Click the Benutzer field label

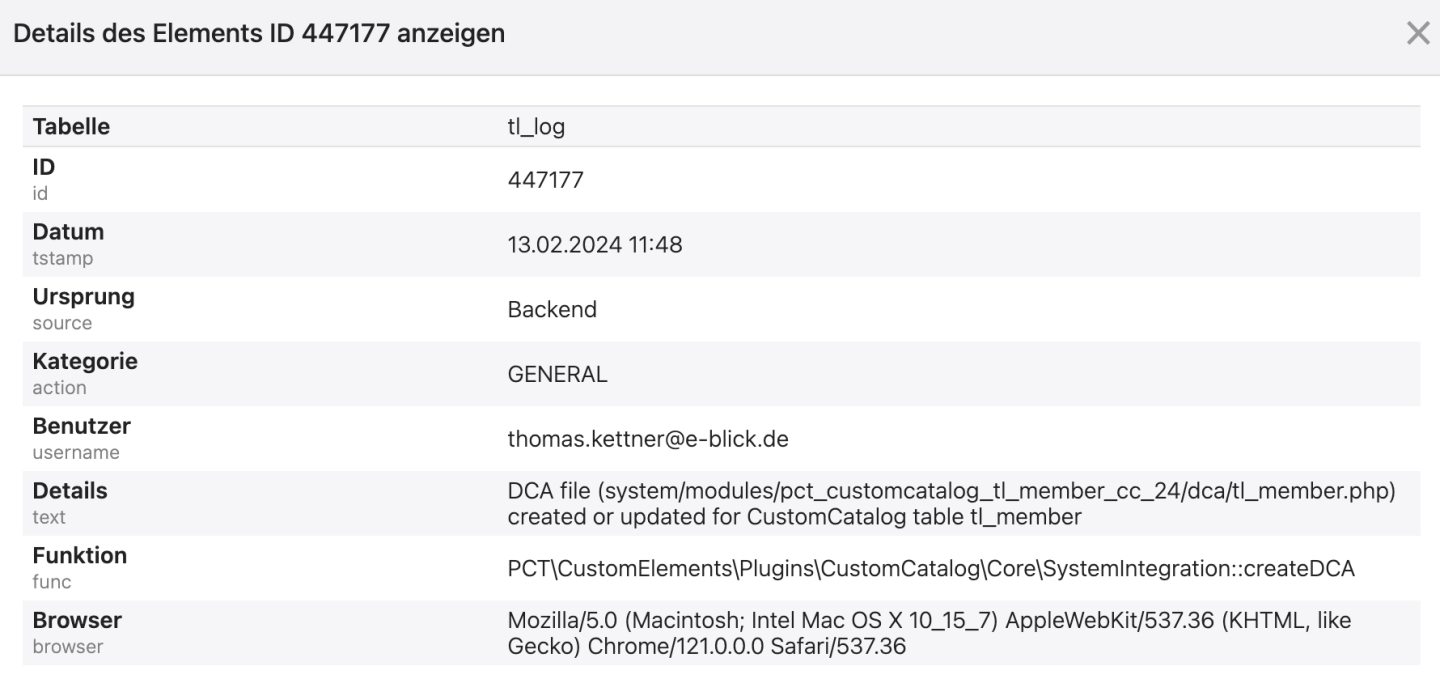coord(81,427)
